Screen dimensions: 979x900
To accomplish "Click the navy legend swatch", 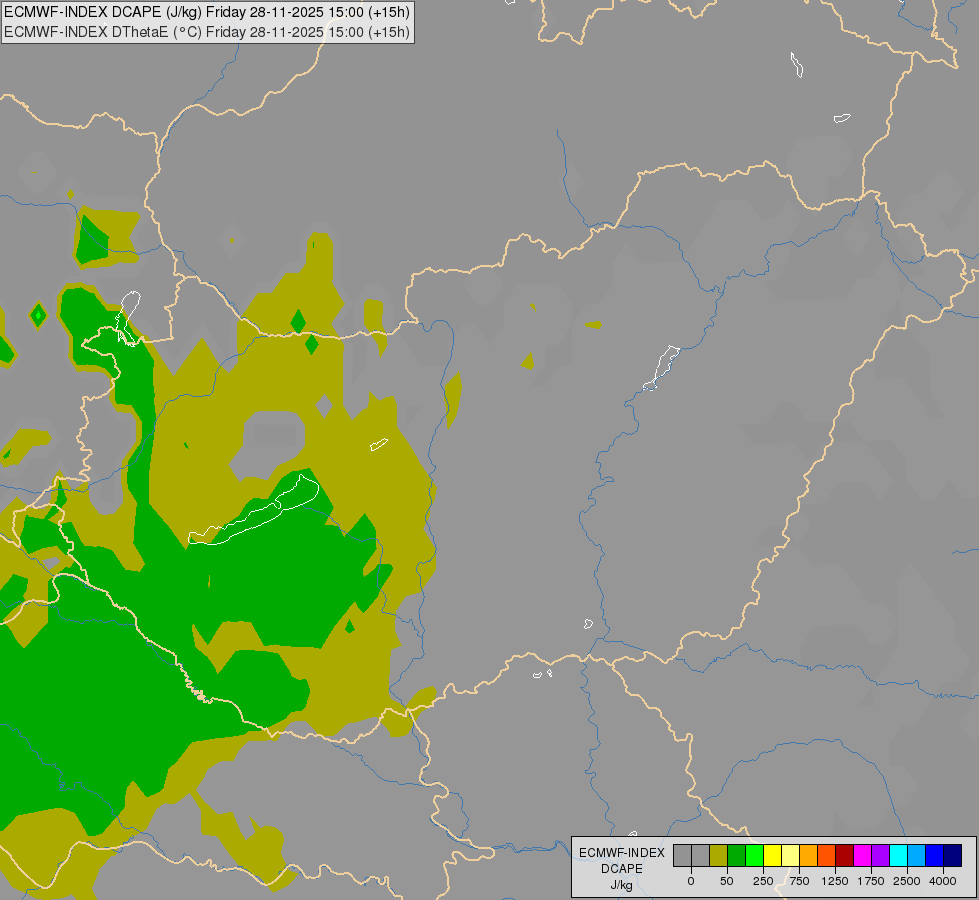I will click(953, 856).
